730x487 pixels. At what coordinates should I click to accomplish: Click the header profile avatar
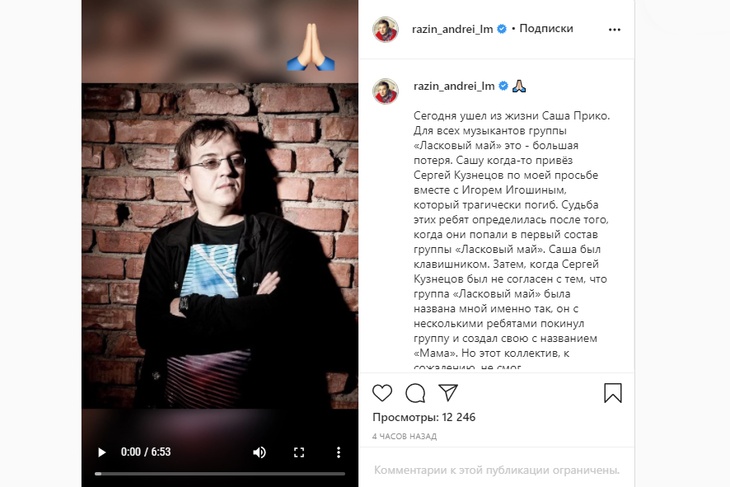[385, 29]
